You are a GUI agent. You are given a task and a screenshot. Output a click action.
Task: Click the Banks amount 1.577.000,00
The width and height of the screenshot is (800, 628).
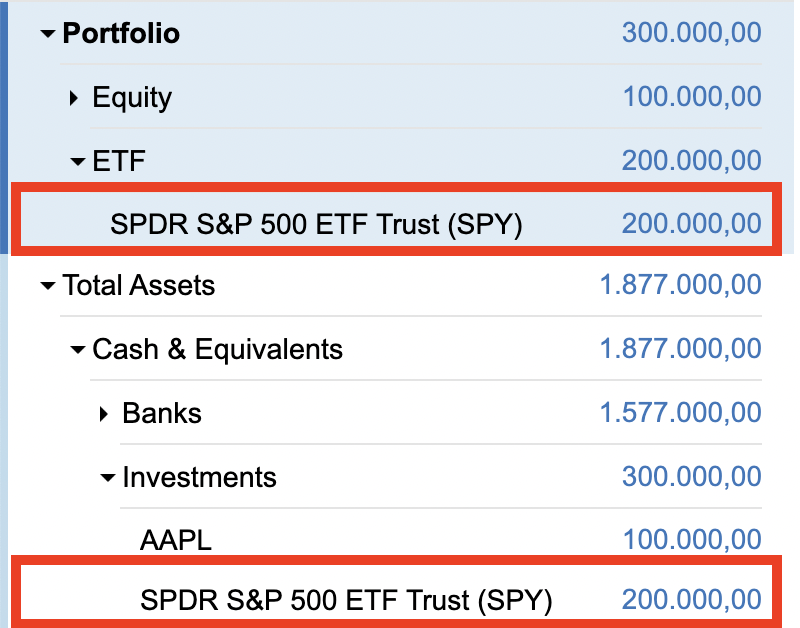pyautogui.click(x=680, y=413)
